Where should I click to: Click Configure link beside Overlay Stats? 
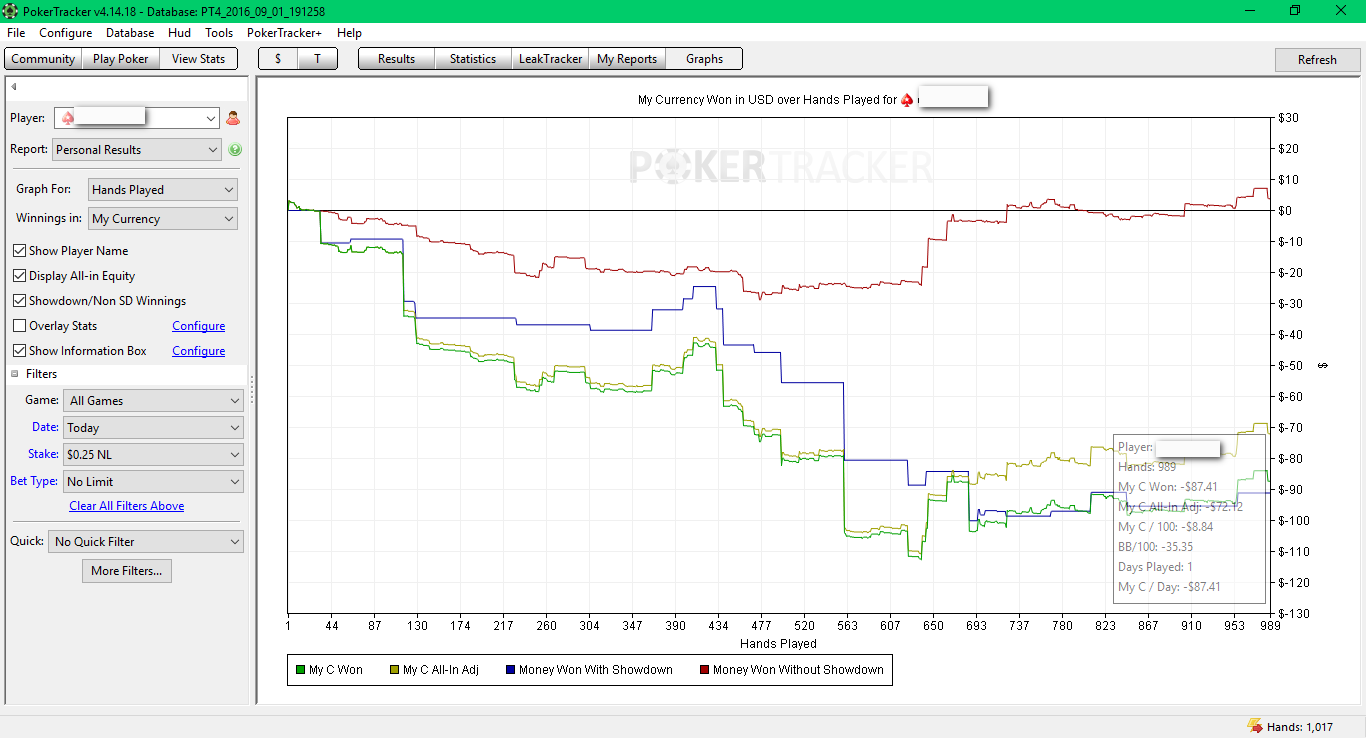point(199,326)
